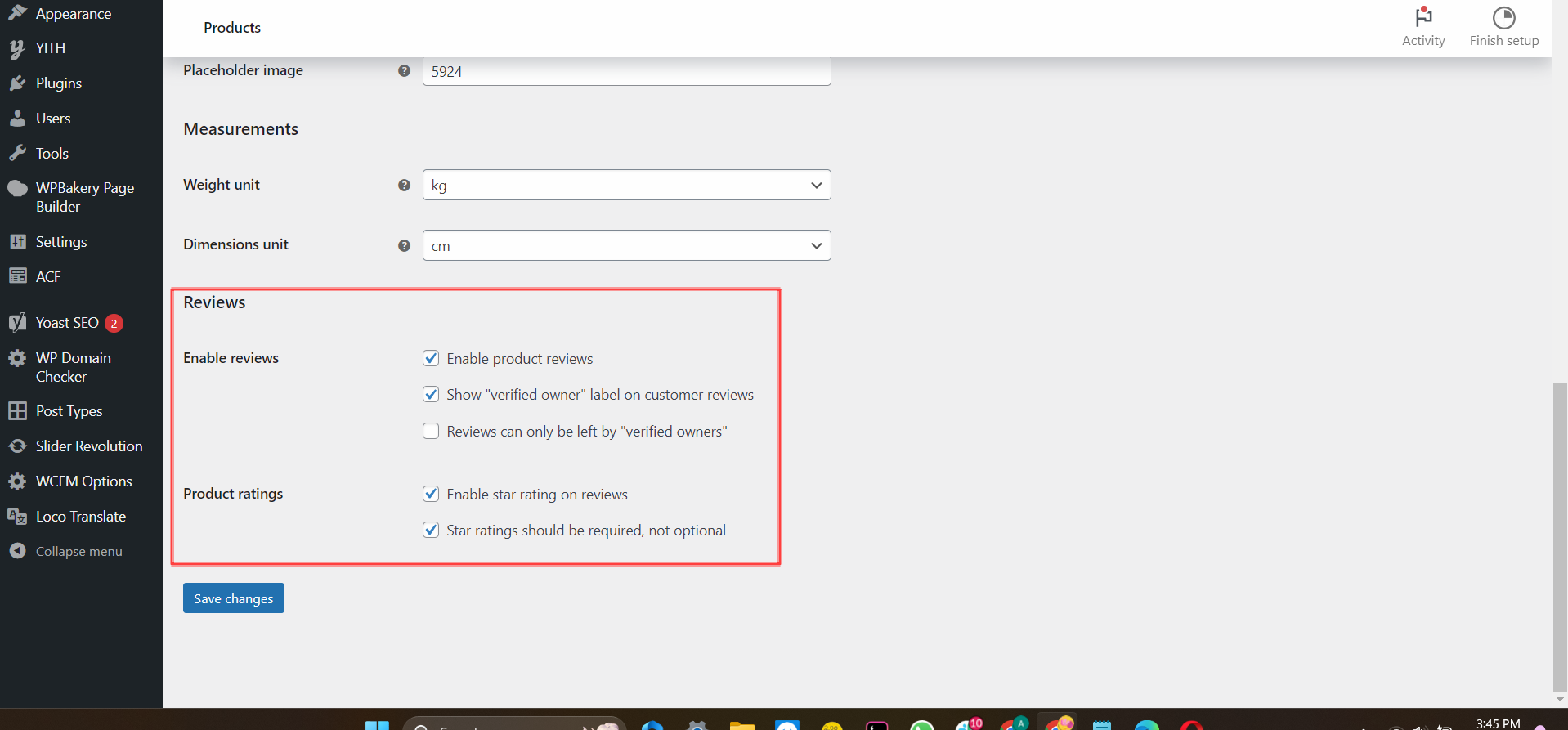This screenshot has height=730, width=1568.
Task: Click the taskbar clock showing 3:45 PM
Action: [1498, 723]
